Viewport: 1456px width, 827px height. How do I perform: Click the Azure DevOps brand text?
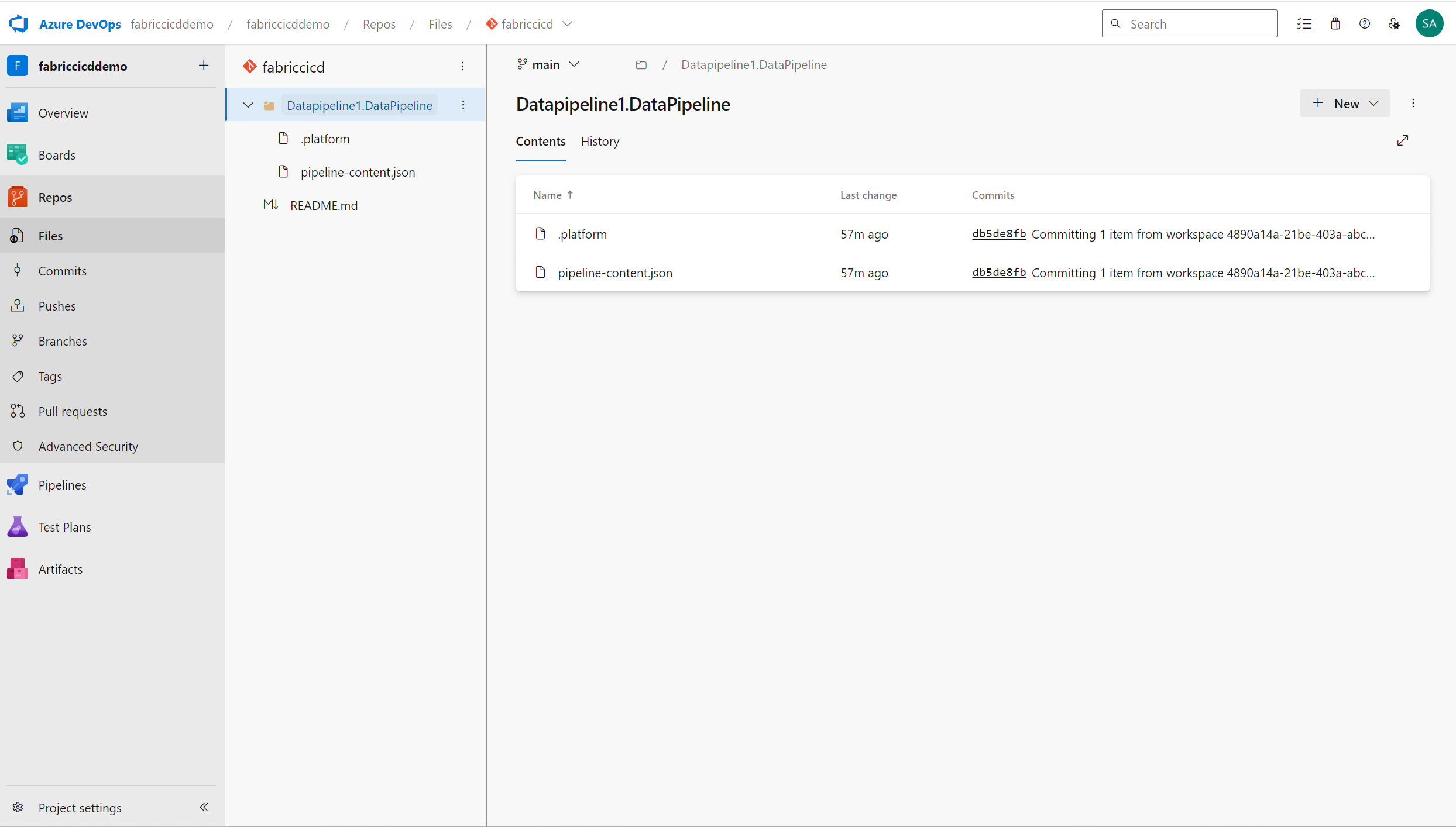pyautogui.click(x=80, y=24)
